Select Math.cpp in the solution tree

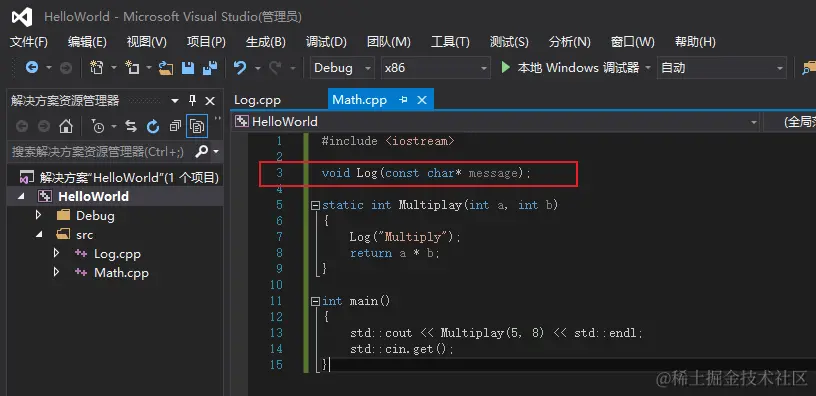(121, 273)
